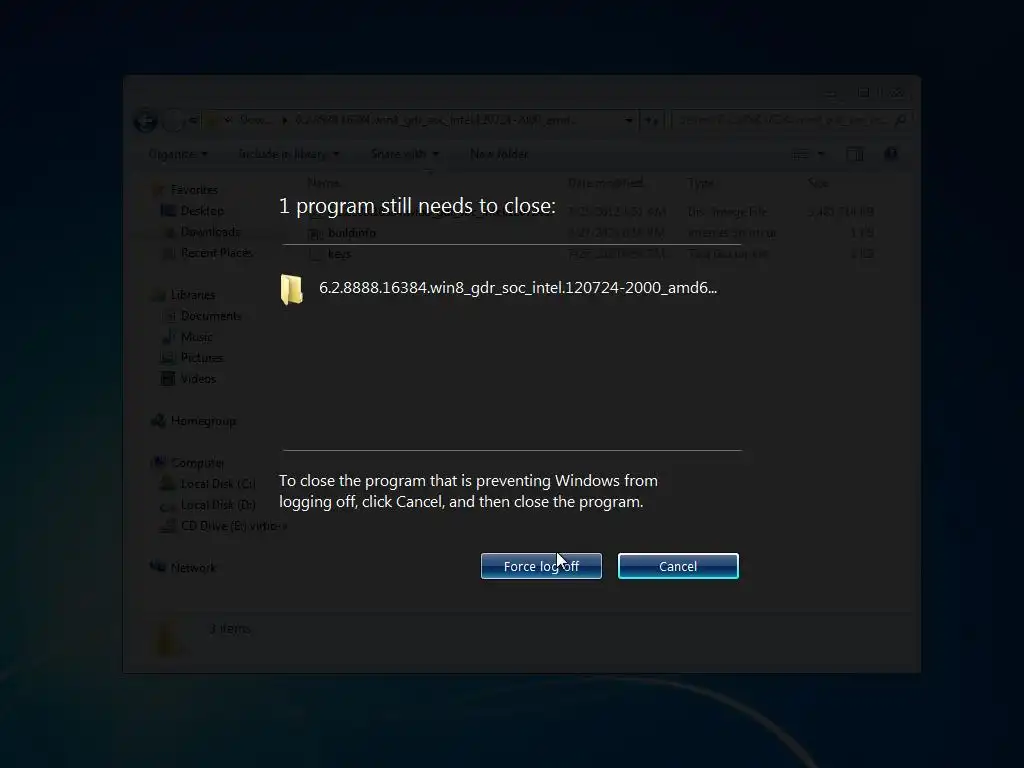Select the 6.2.8888.16384.win8_gdr_soc_intel program entry text
This screenshot has height=768, width=1024.
pos(518,288)
